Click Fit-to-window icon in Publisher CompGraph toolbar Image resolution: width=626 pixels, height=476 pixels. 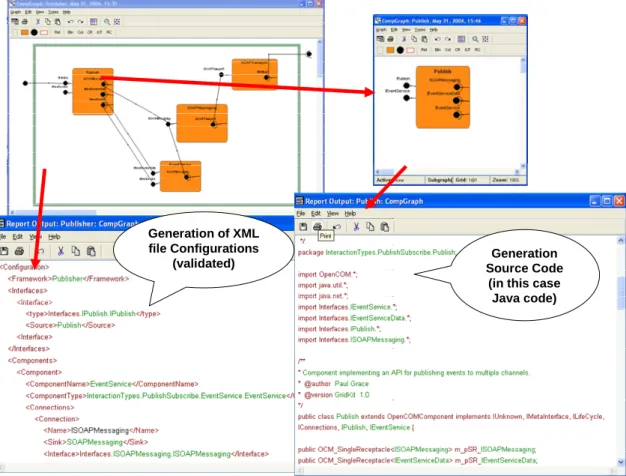117,22
